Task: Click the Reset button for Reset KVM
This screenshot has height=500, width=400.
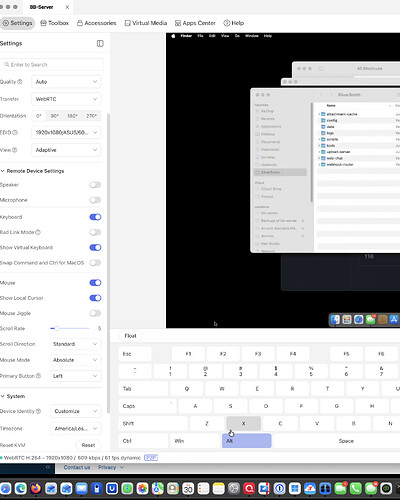Action: click(88, 445)
